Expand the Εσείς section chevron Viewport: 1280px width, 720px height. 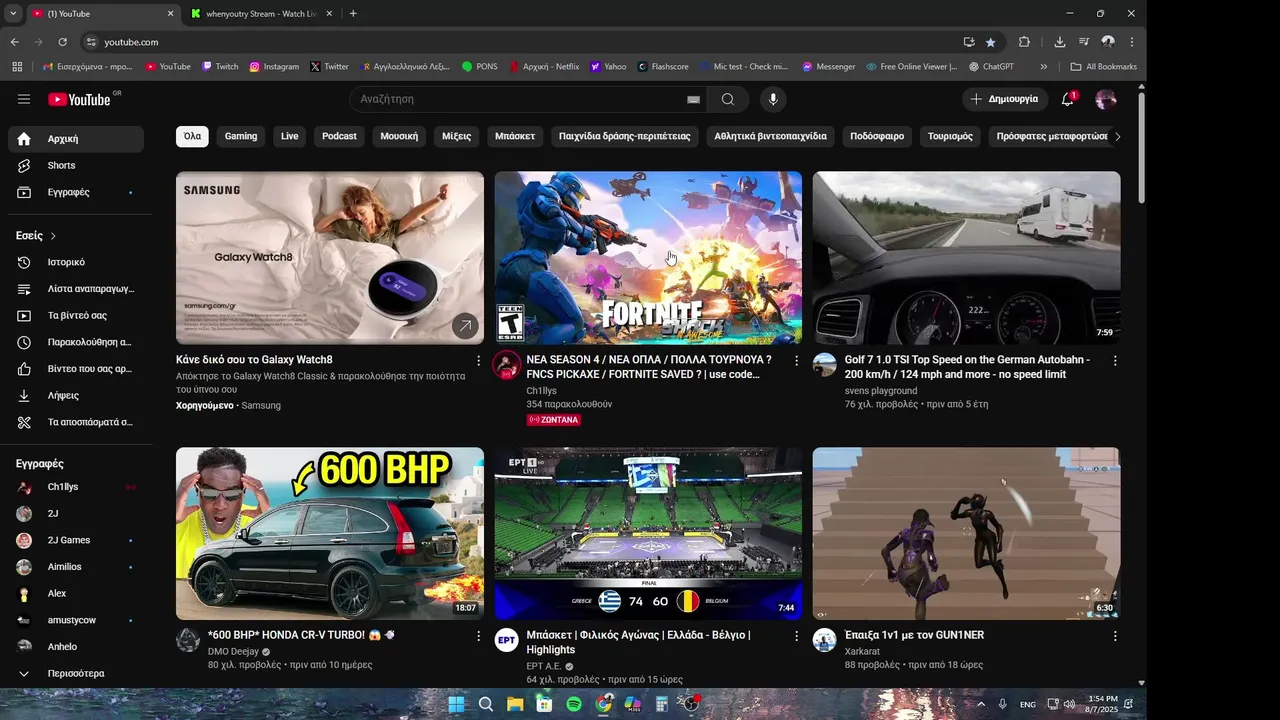coord(53,236)
